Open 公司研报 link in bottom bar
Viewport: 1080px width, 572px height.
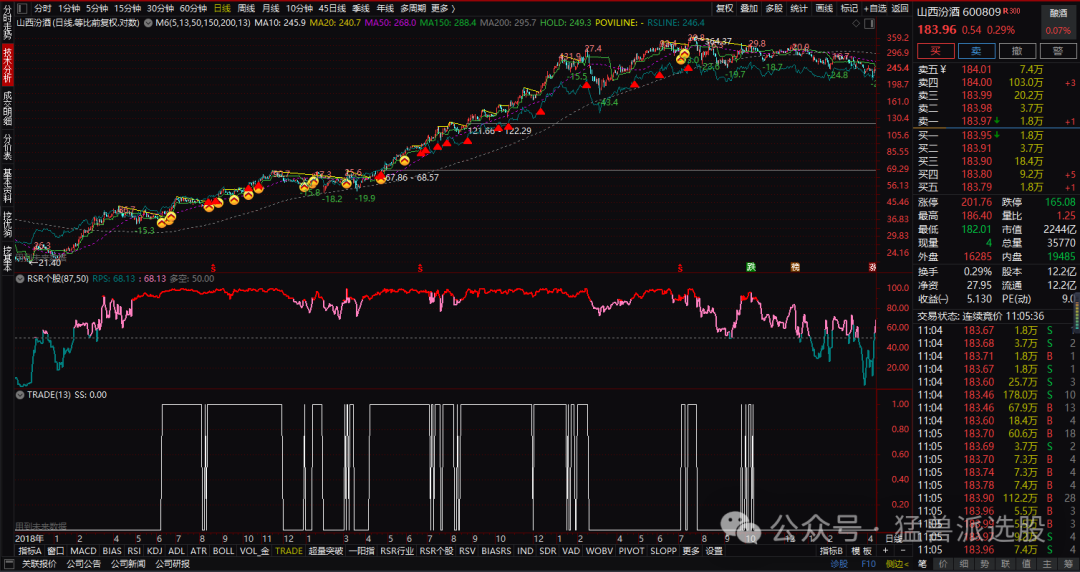coord(172,564)
